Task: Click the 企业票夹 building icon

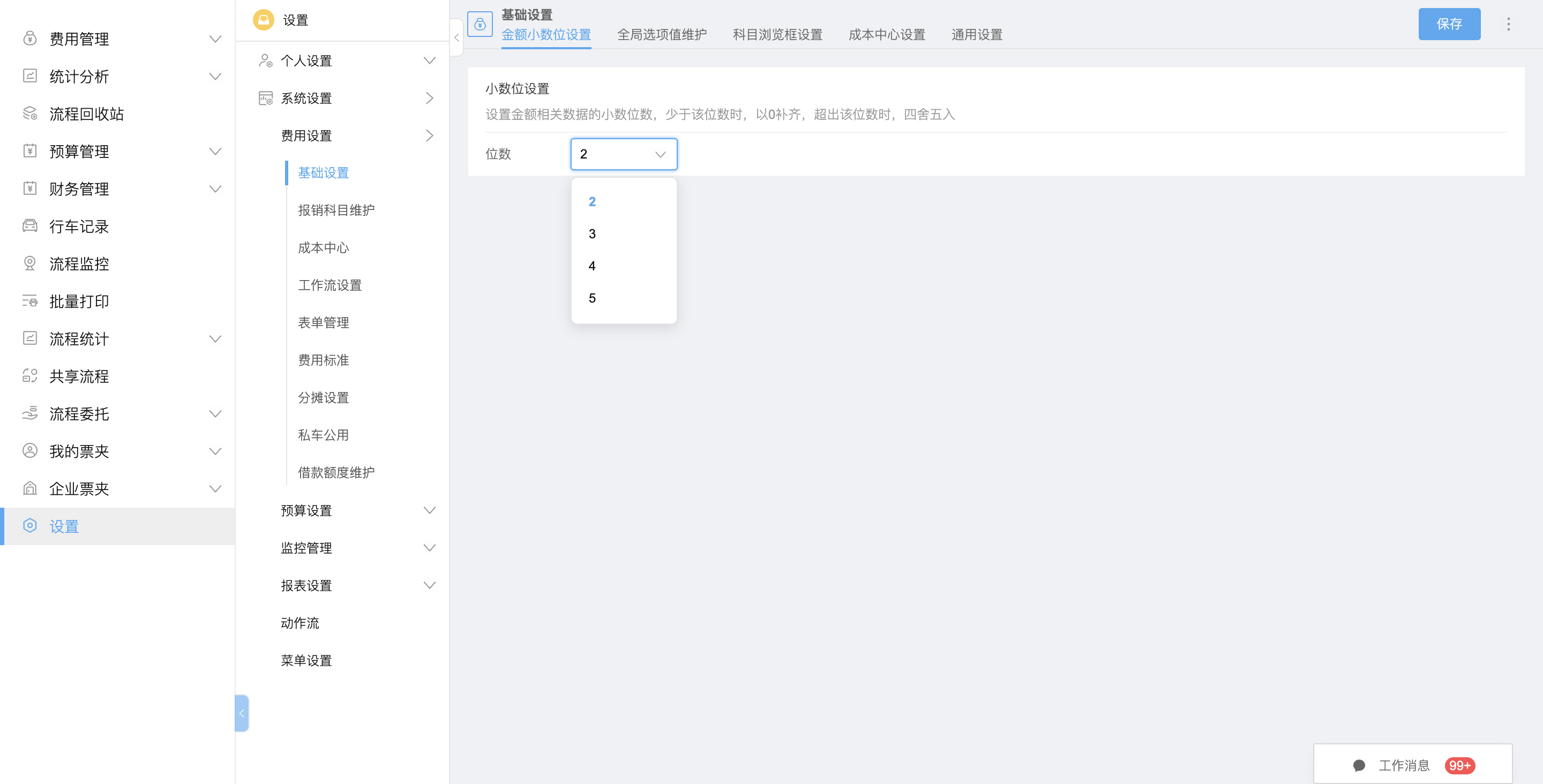Action: pos(30,488)
